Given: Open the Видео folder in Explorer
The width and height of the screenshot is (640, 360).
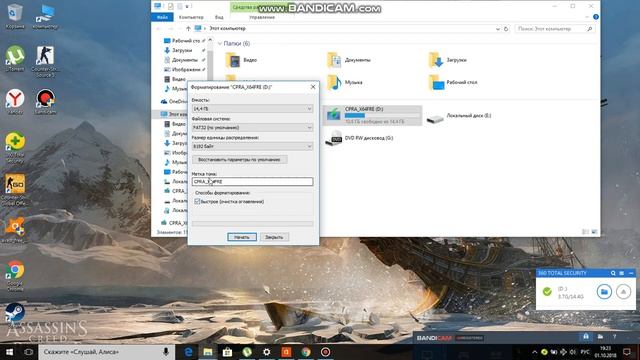Looking at the screenshot, I should coord(241,60).
